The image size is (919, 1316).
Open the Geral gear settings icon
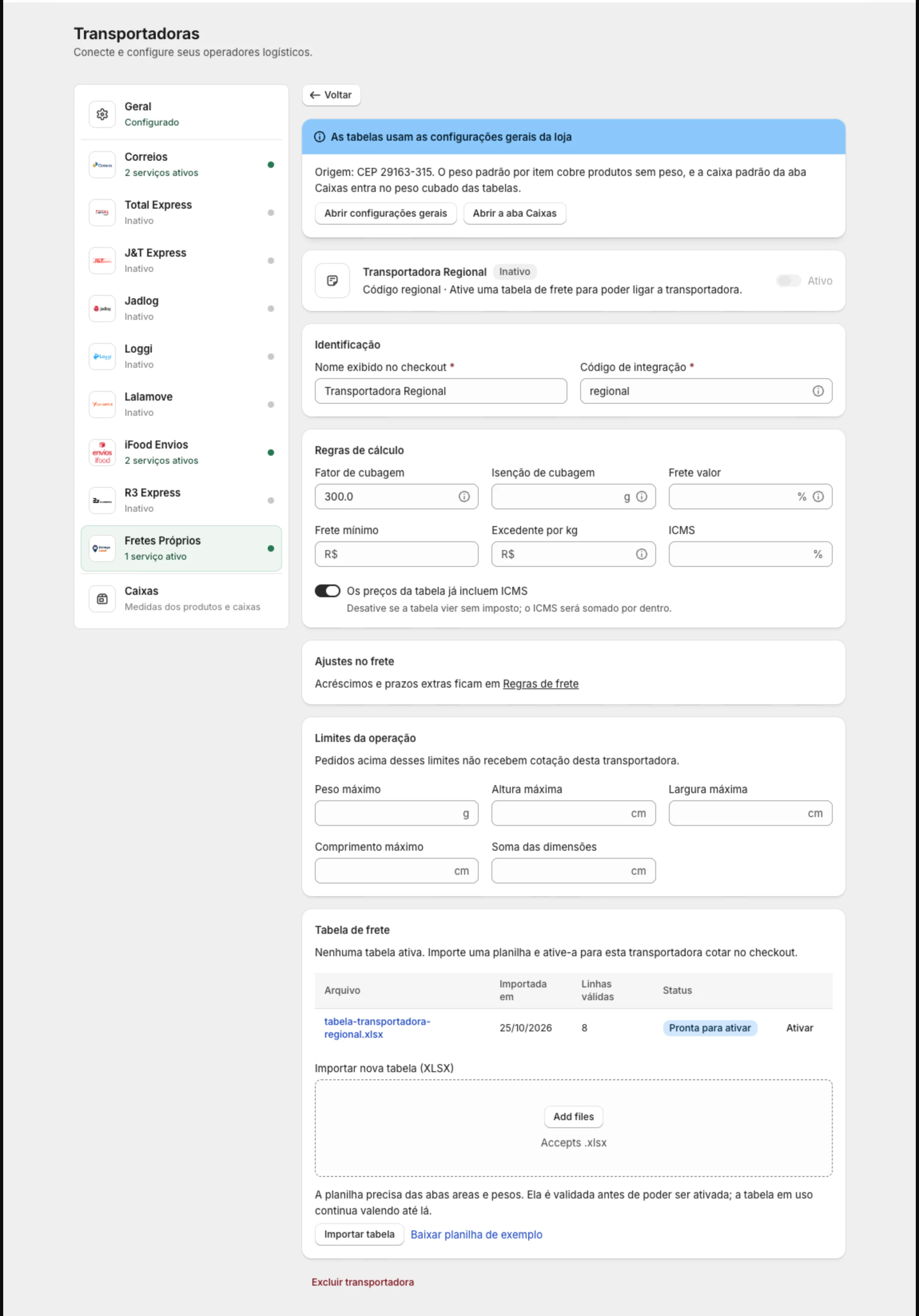(x=102, y=114)
